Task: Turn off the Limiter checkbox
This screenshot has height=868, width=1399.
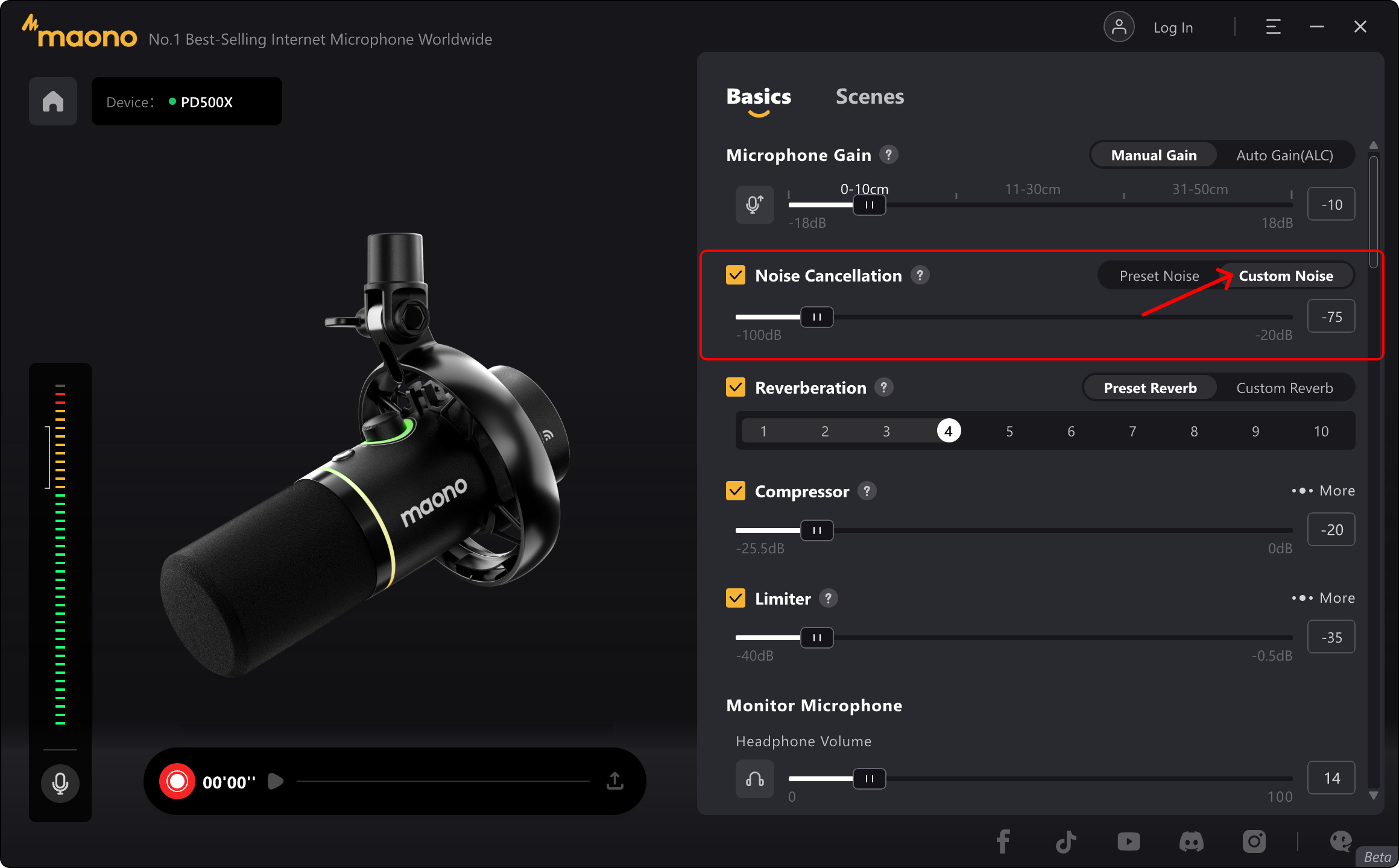Action: (x=736, y=599)
